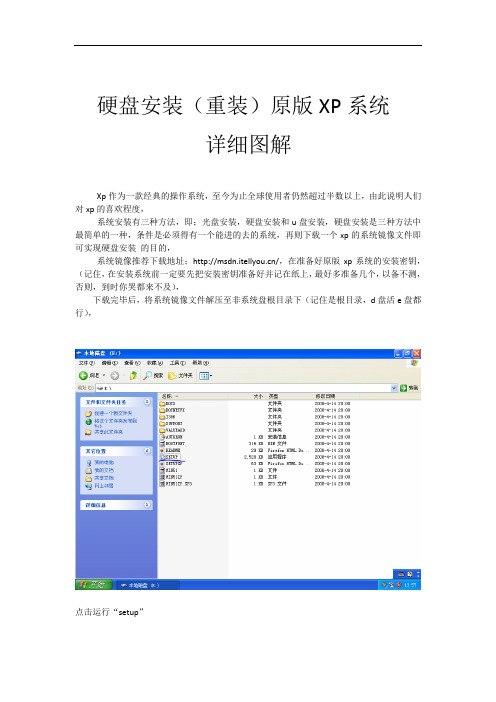This screenshot has width=496, height=702.
Task: Open 我的文档 in Other Places
Action: [x=104, y=470]
